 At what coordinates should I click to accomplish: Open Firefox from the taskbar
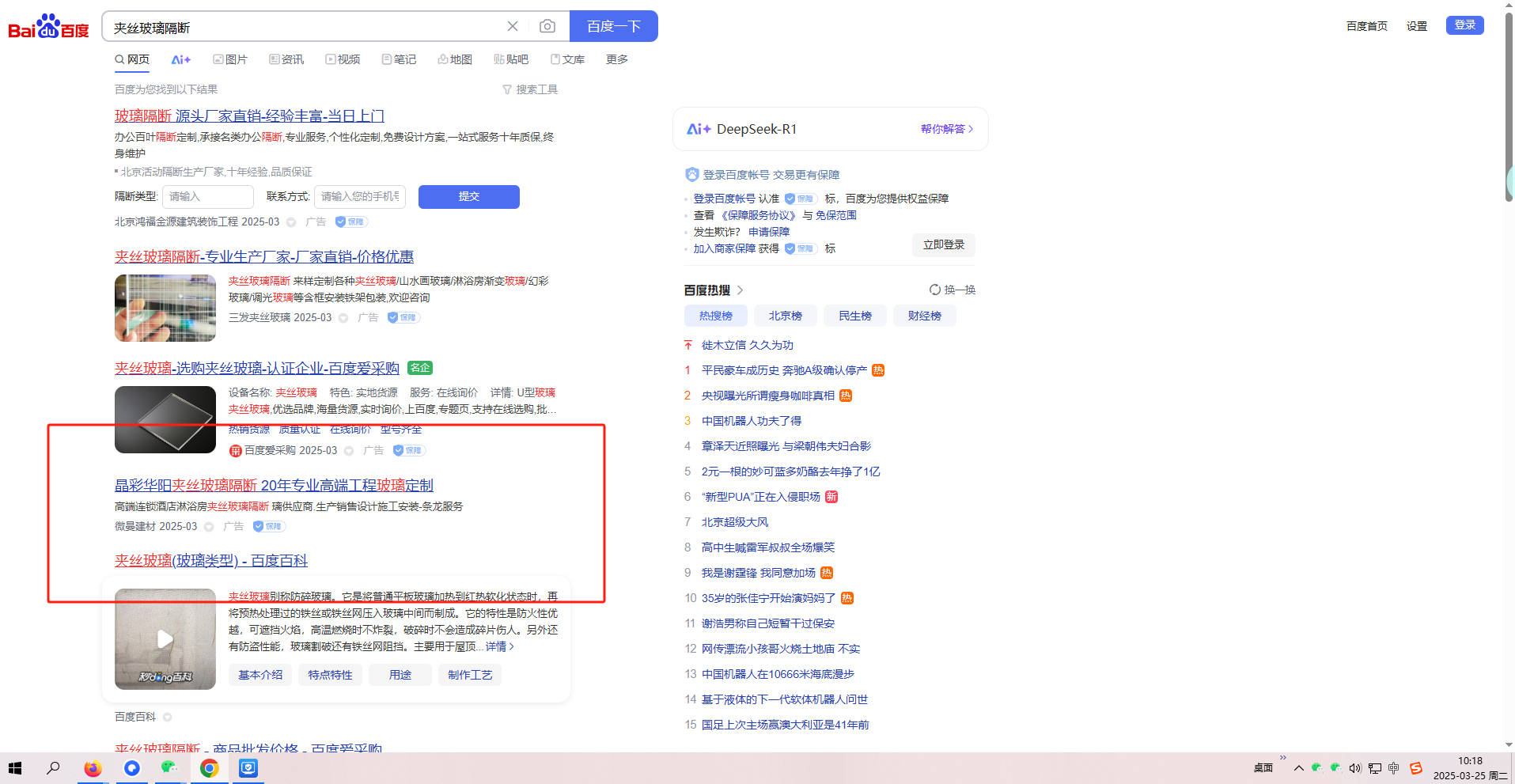[x=93, y=767]
